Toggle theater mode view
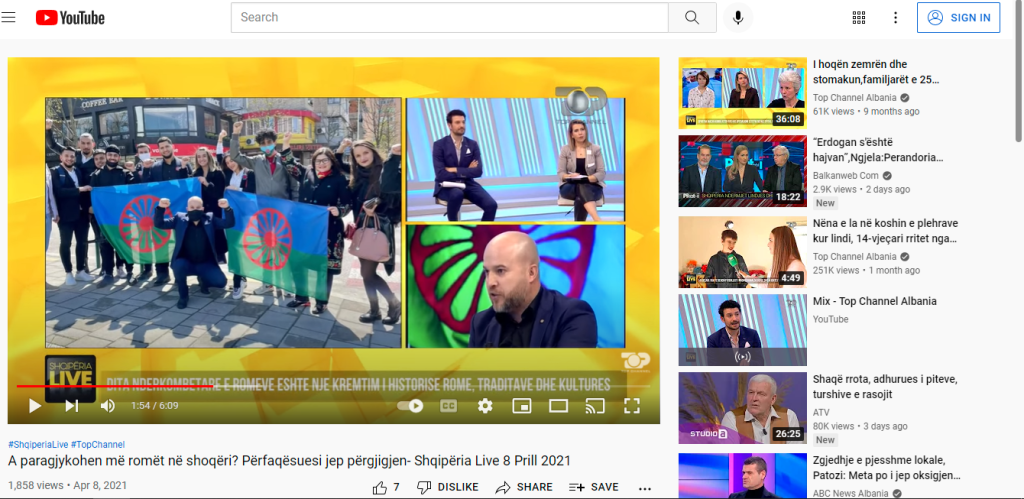This screenshot has width=1024, height=499. click(558, 405)
